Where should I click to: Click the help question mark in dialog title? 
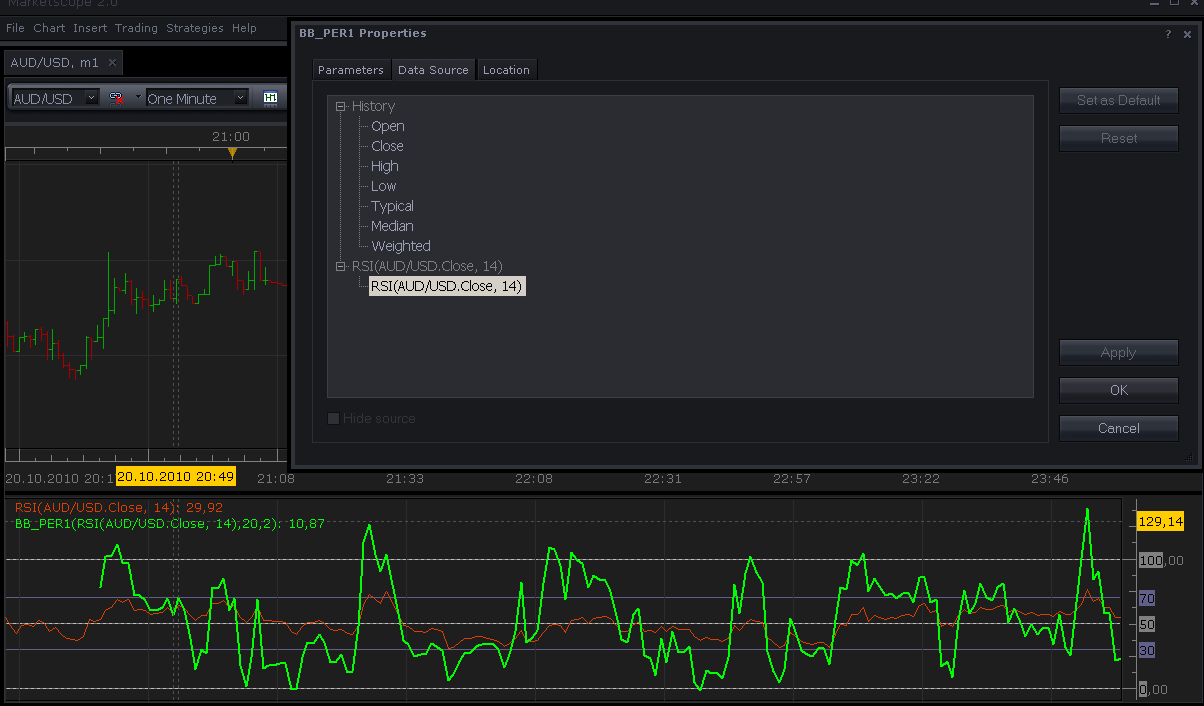(1168, 34)
